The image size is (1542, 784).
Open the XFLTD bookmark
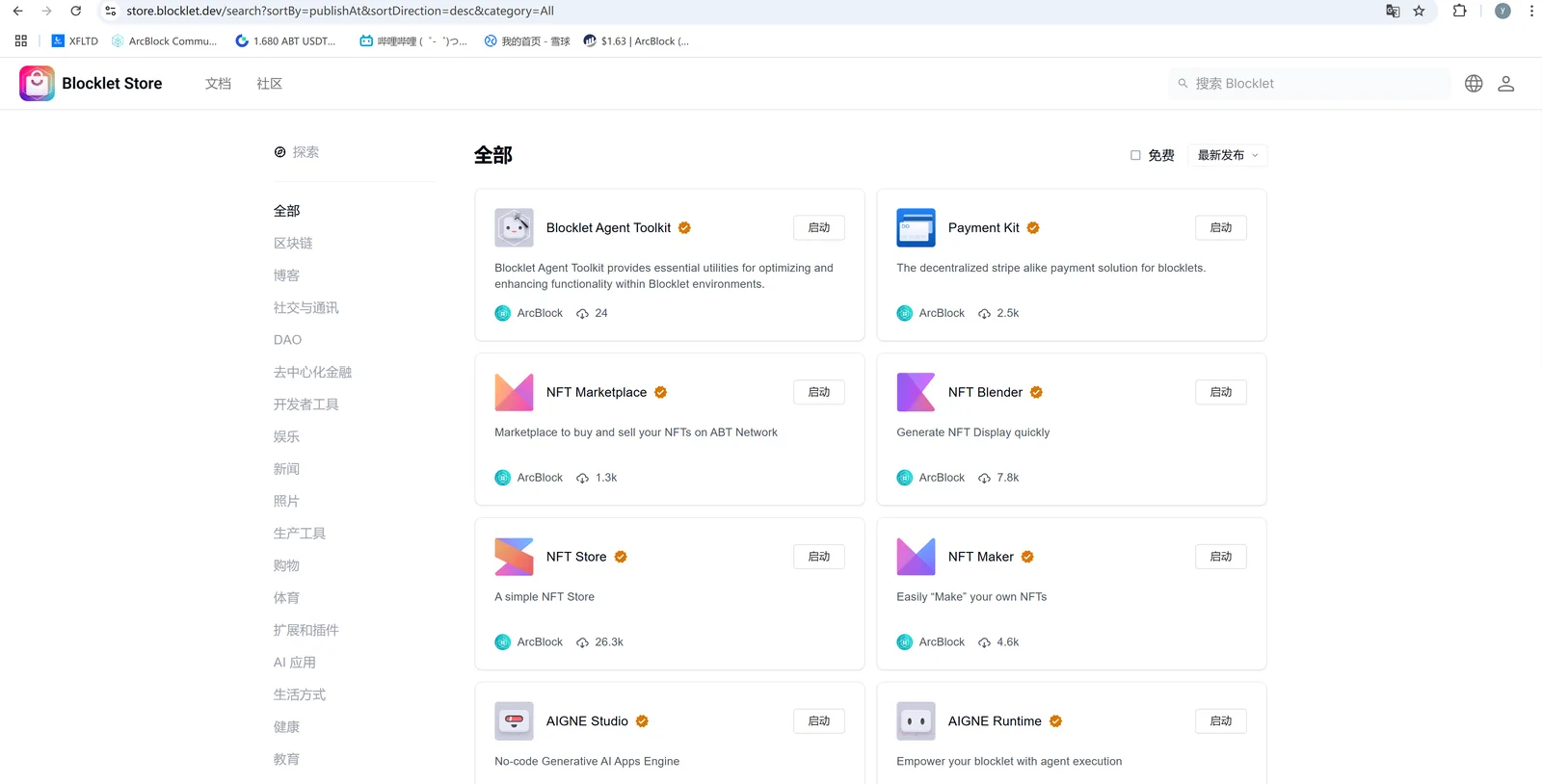(74, 41)
